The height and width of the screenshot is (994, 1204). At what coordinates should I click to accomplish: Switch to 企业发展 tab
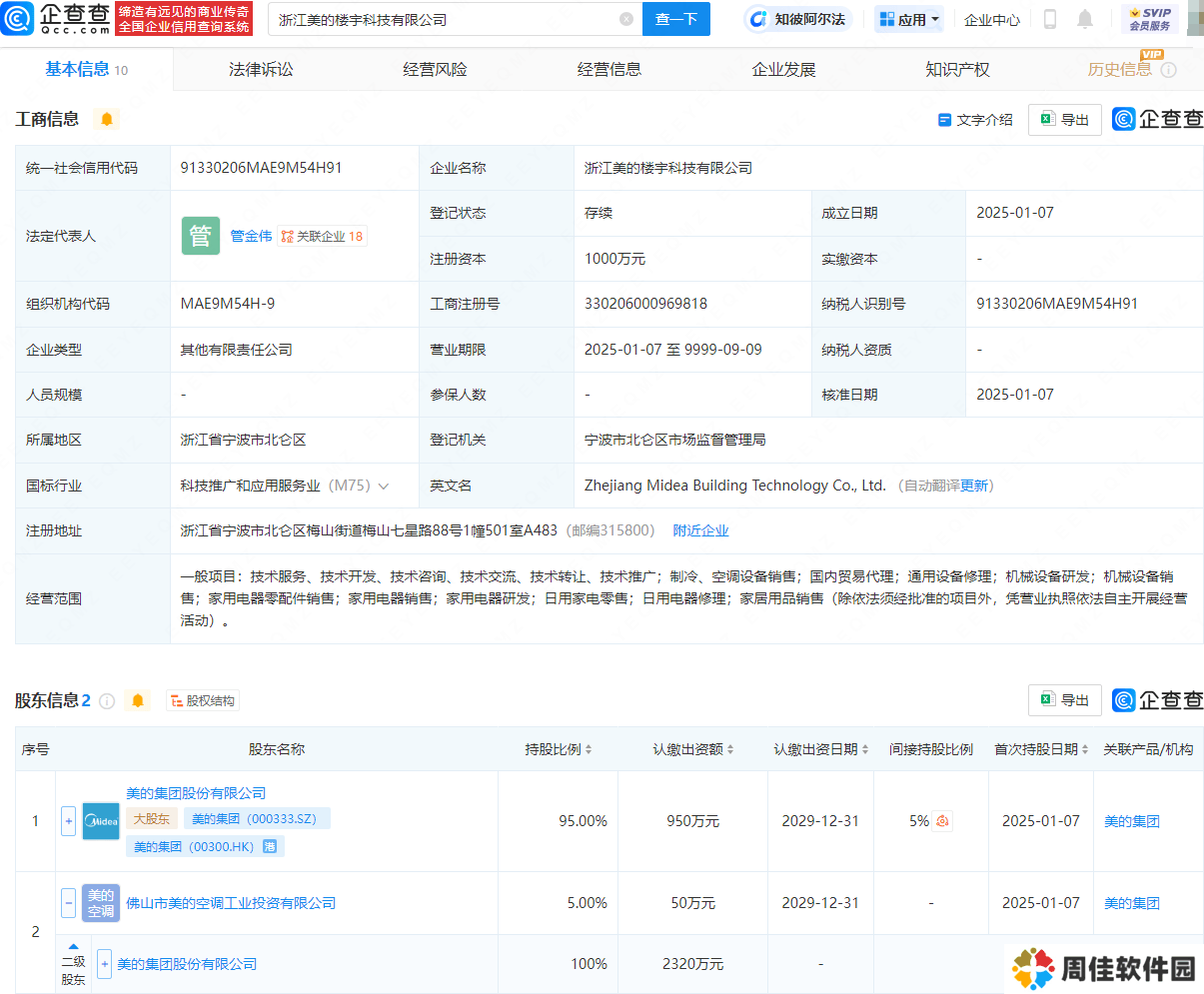click(783, 69)
